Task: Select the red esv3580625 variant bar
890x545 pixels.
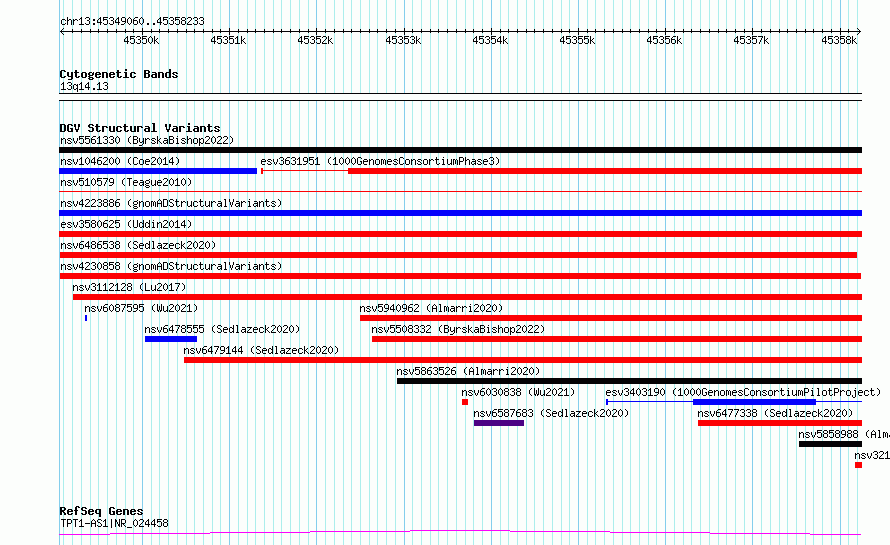Action: click(x=460, y=234)
